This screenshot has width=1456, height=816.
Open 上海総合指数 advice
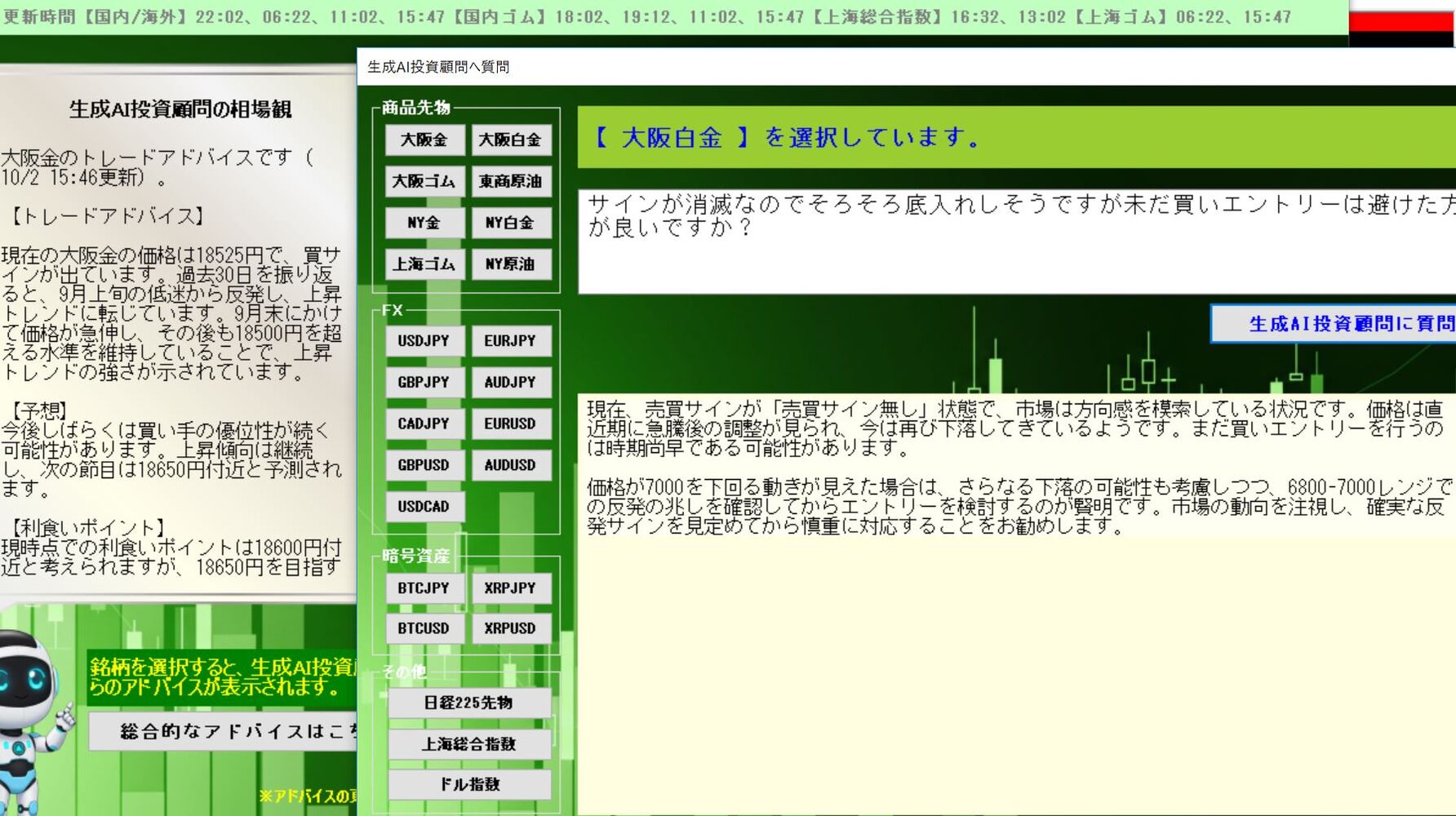[x=469, y=744]
